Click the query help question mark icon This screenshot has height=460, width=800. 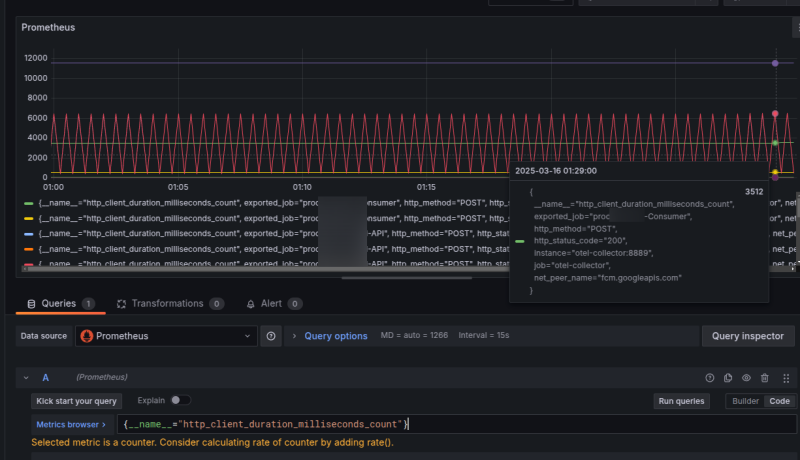tap(710, 378)
